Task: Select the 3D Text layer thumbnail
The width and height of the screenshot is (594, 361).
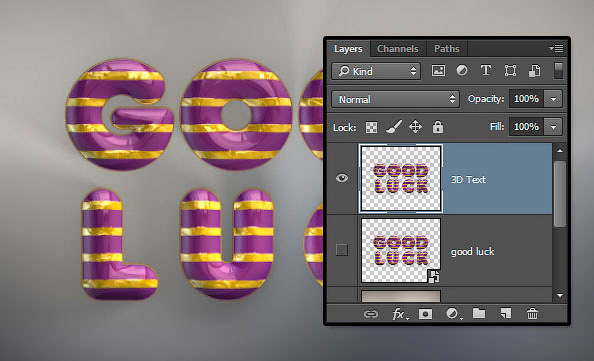Action: [x=401, y=178]
